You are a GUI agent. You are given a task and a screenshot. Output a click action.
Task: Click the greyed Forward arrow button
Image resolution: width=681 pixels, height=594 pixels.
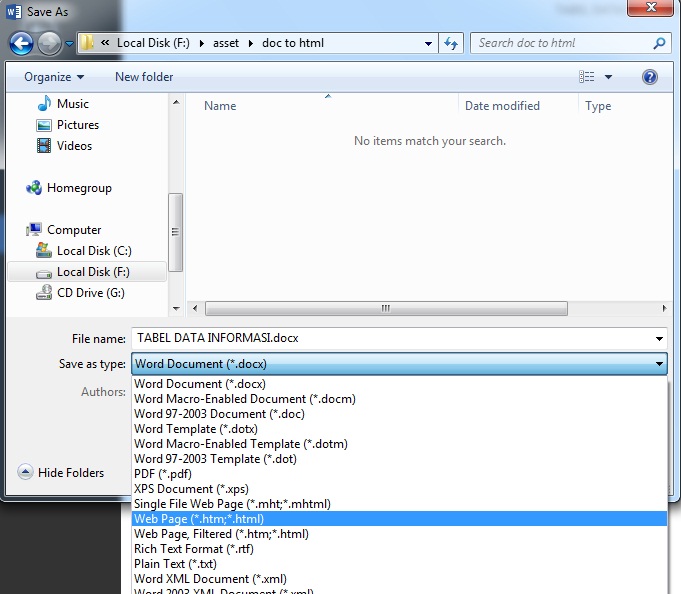tap(49, 43)
